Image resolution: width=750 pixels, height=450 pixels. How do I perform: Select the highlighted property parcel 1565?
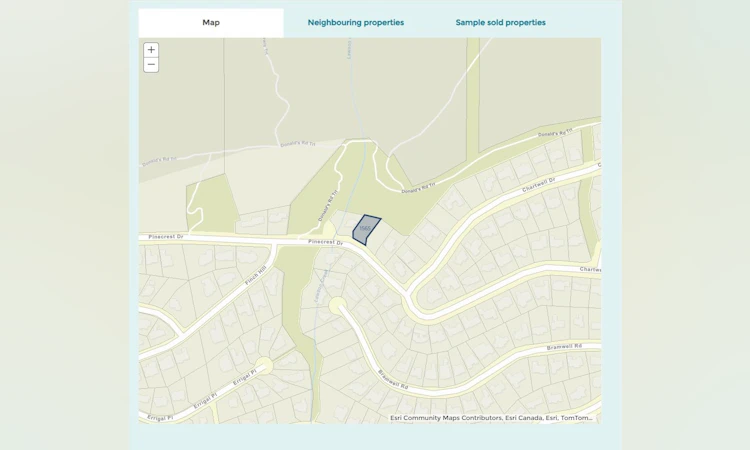(366, 230)
